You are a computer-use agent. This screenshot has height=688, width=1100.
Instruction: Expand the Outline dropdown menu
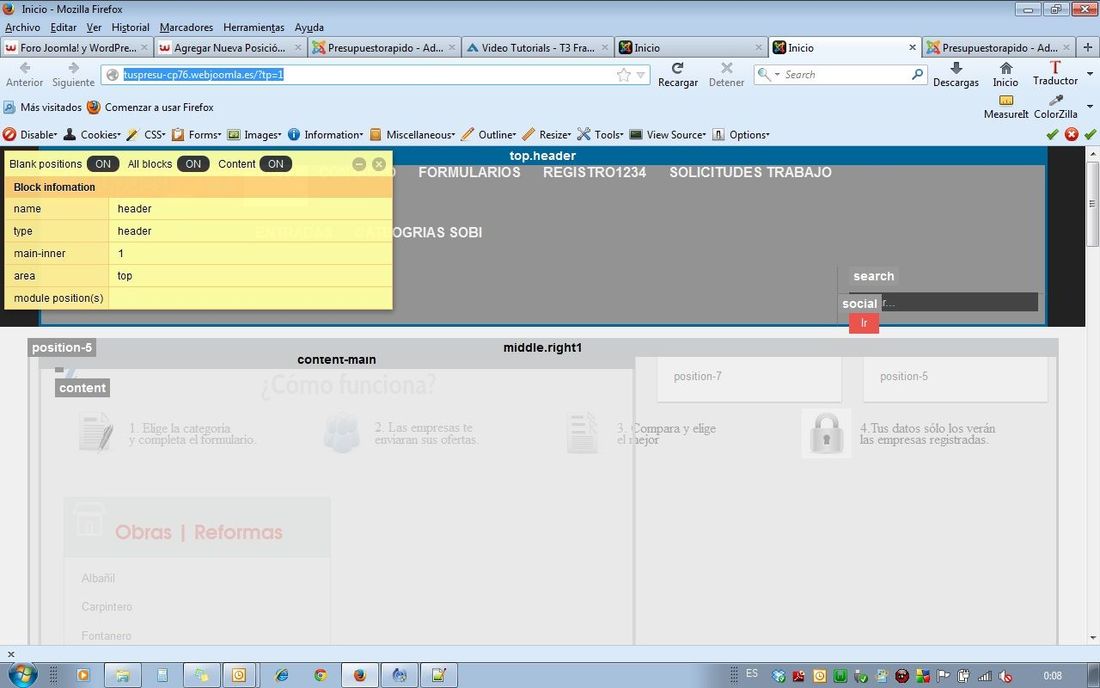[489, 135]
